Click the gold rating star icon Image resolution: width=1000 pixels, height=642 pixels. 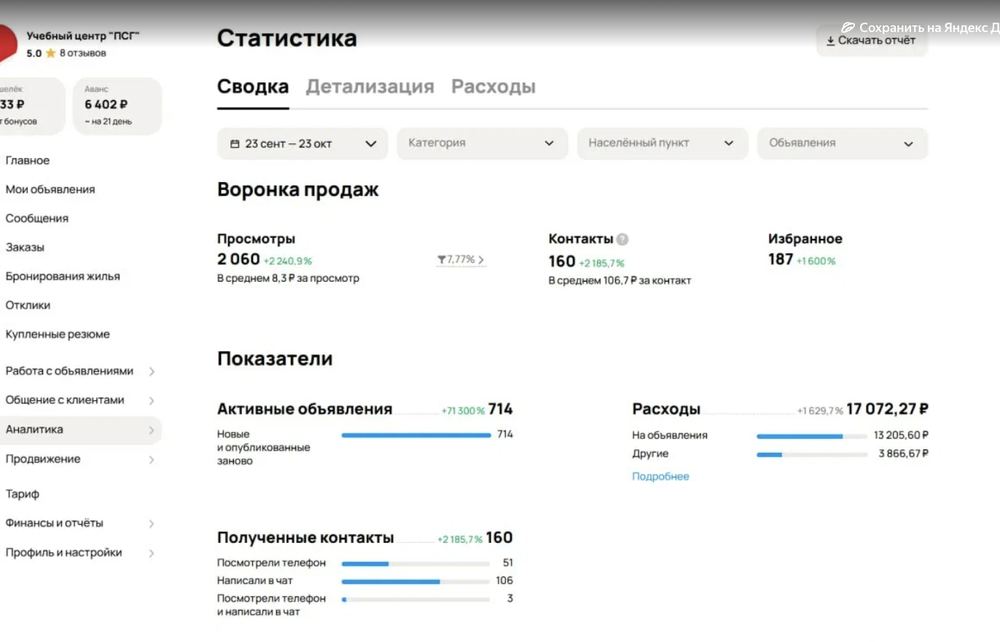point(50,53)
